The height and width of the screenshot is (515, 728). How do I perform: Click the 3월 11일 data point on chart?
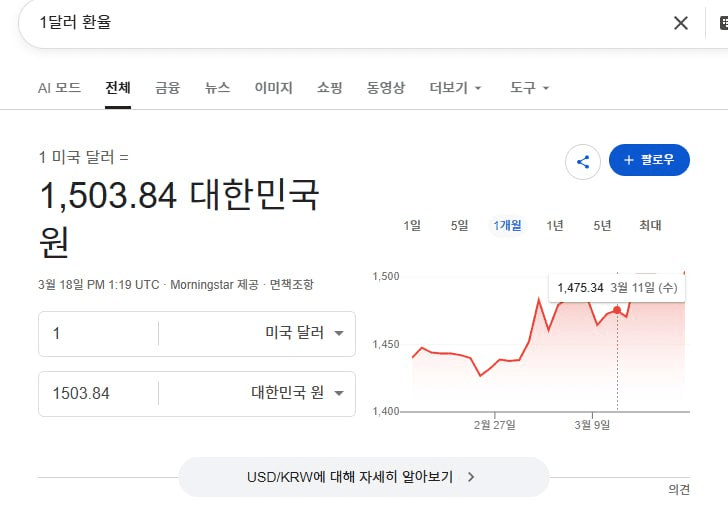(x=617, y=309)
